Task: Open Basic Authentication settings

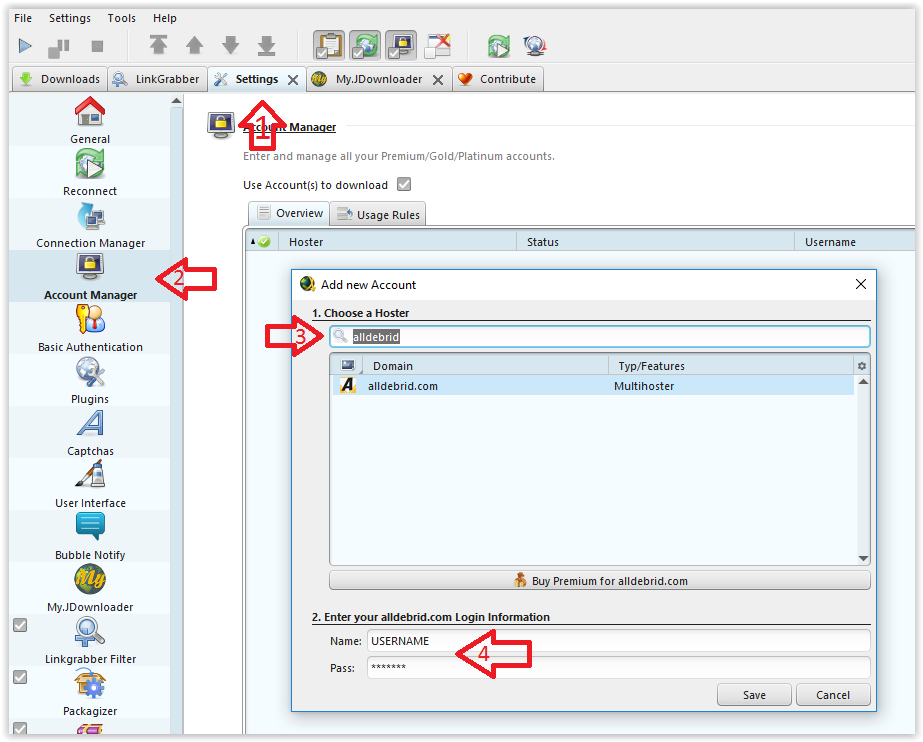Action: pyautogui.click(x=89, y=328)
